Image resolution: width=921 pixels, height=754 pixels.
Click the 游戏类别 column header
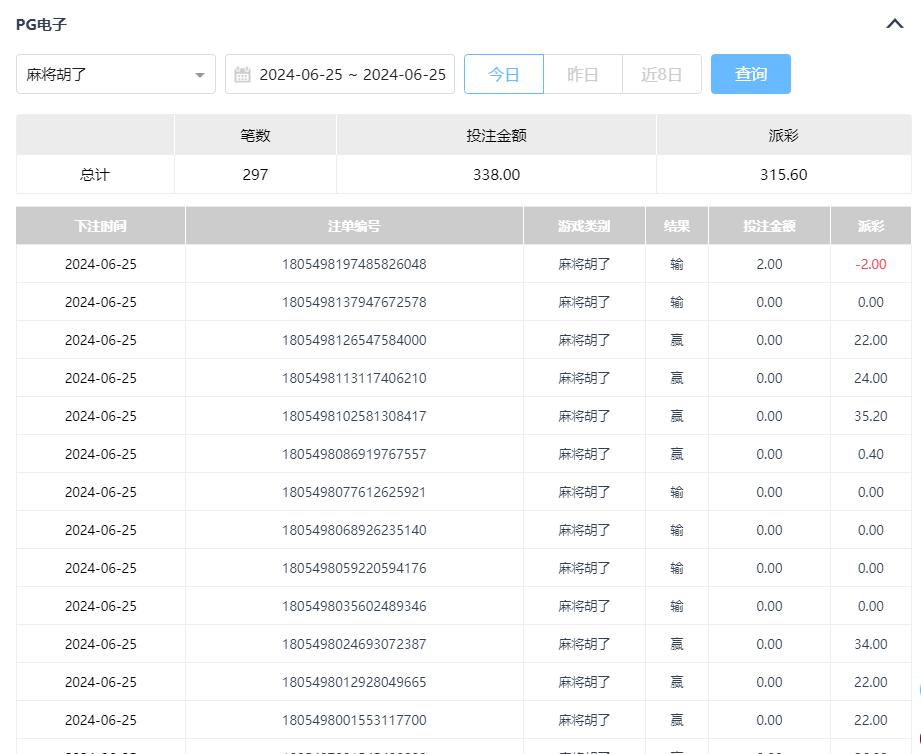coord(584,226)
